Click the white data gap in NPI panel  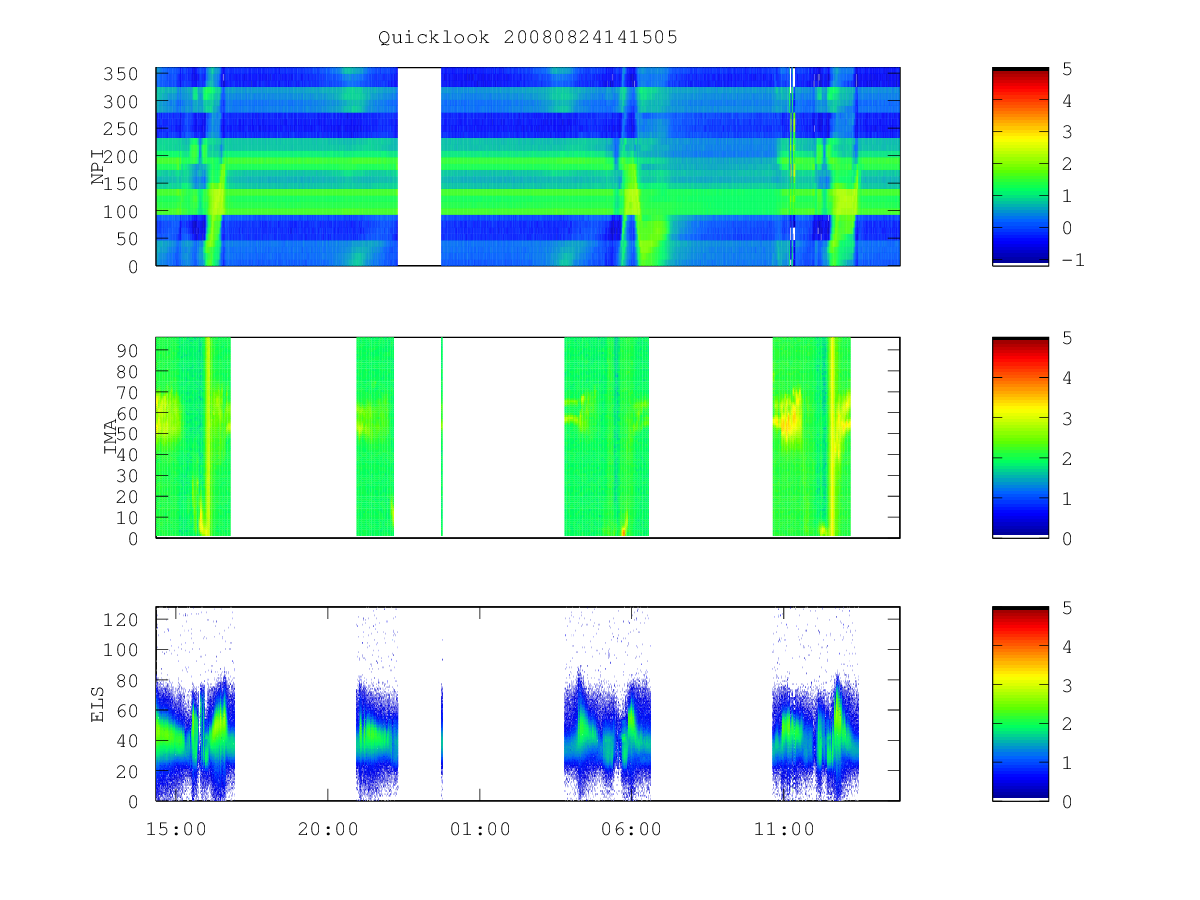point(419,167)
